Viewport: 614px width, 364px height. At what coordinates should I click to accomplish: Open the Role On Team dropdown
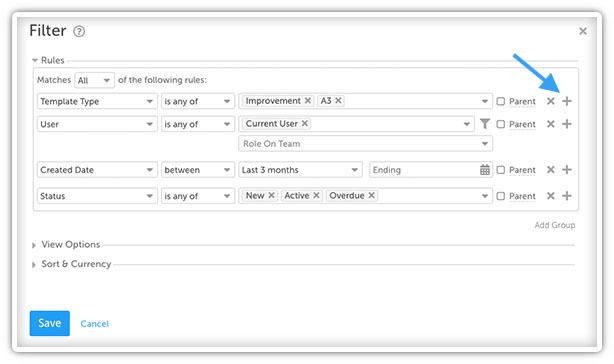tap(365, 144)
